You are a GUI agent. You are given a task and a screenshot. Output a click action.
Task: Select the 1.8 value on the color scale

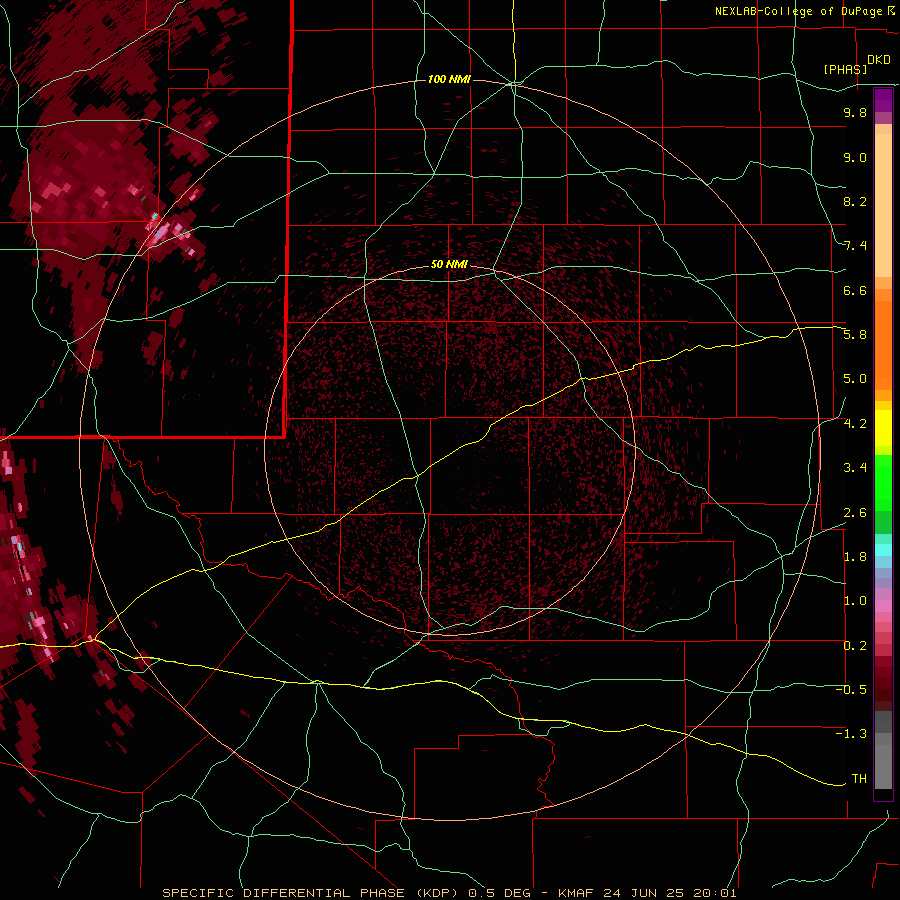[855, 557]
